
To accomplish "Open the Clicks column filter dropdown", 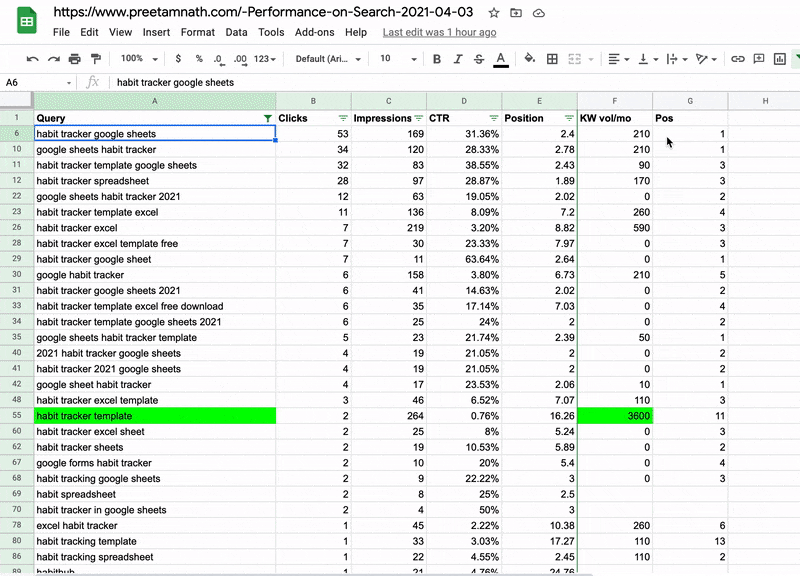I will pos(343,118).
